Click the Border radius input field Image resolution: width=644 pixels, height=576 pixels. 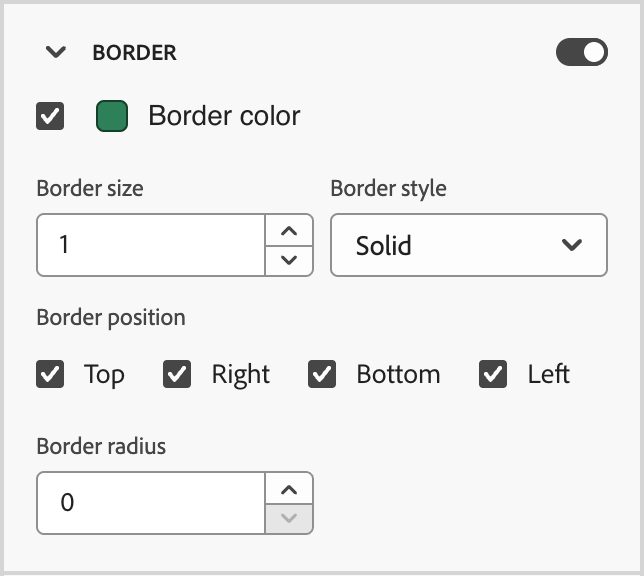151,503
